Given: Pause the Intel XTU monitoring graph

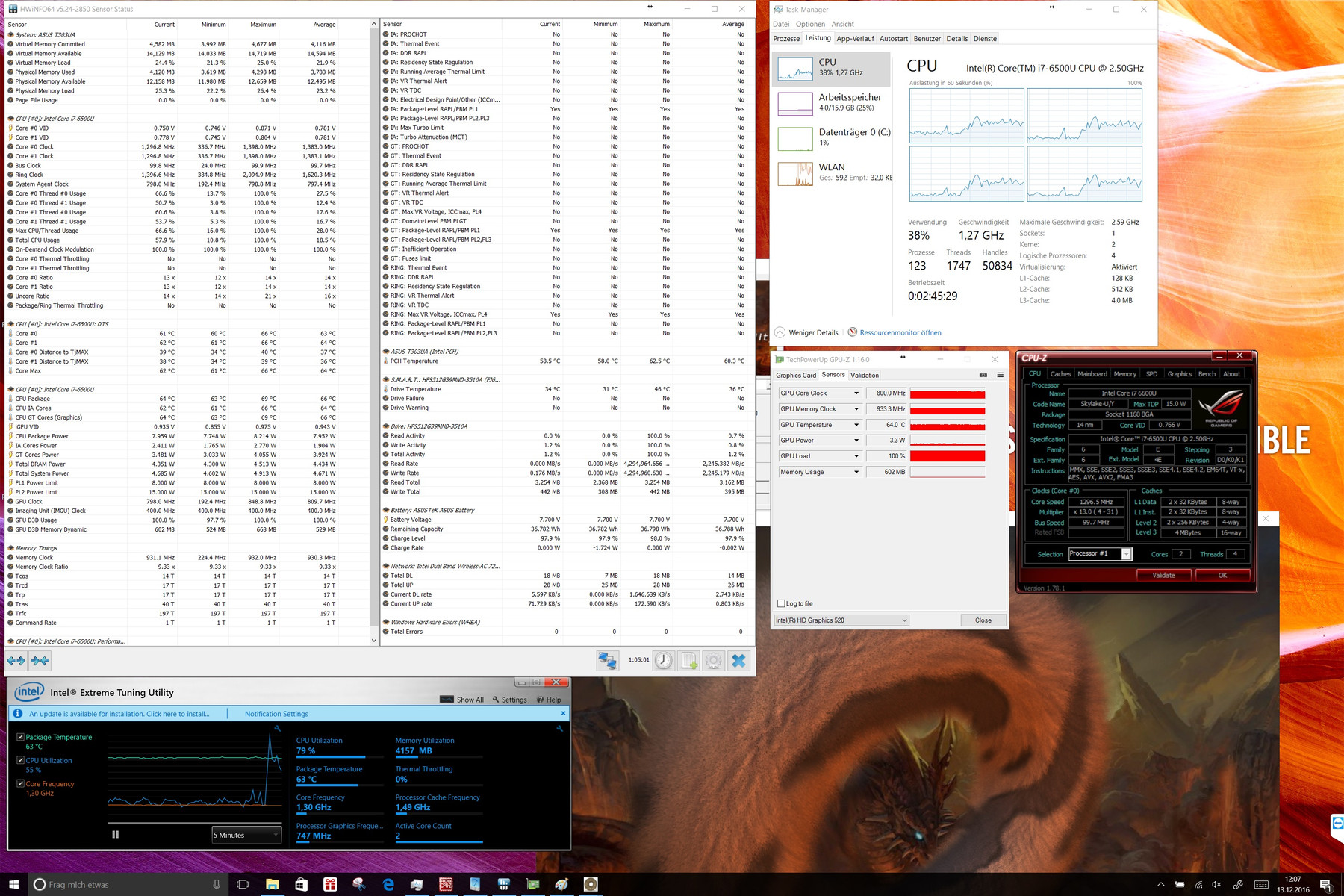Looking at the screenshot, I should click(115, 835).
